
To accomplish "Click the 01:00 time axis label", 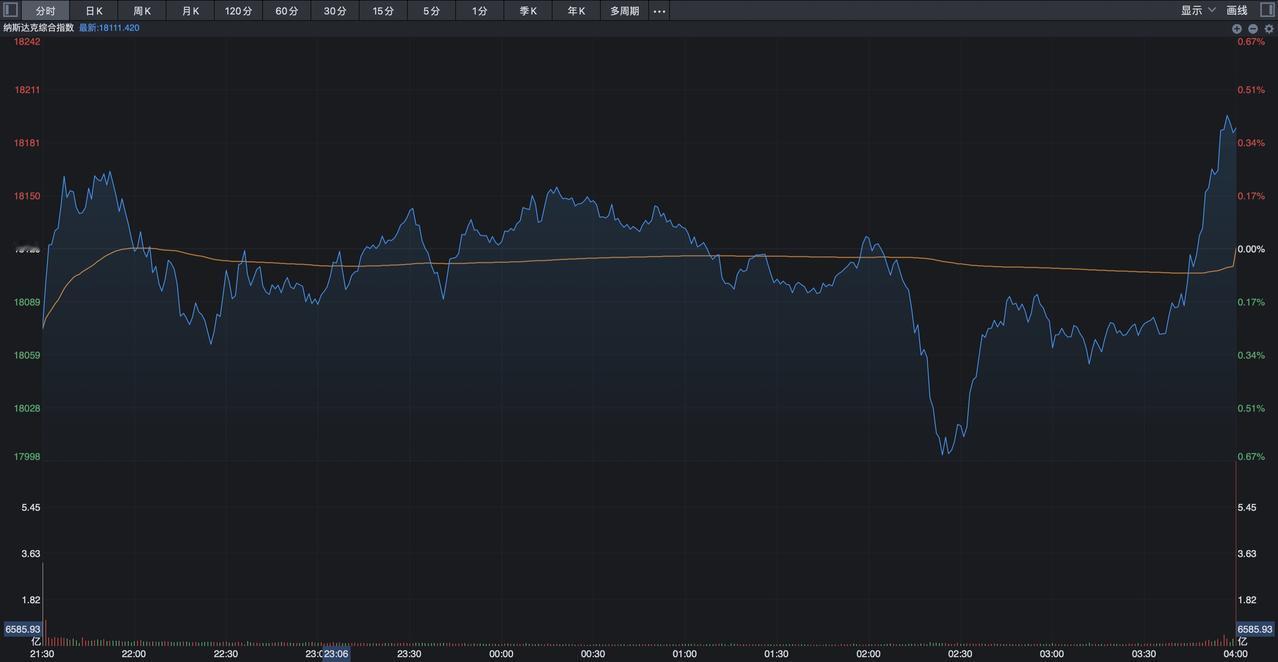I will pyautogui.click(x=685, y=654).
